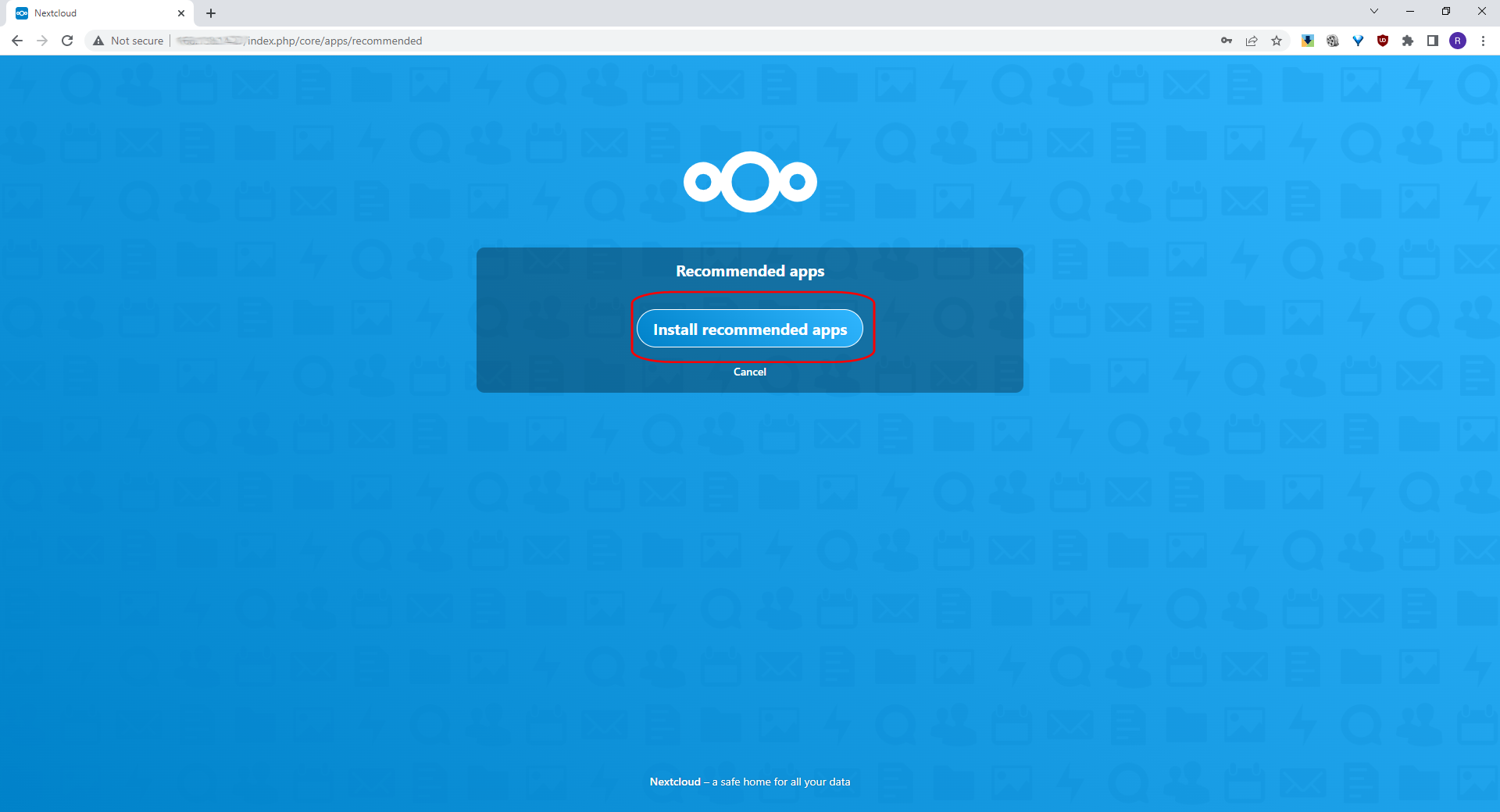Image resolution: width=1500 pixels, height=812 pixels.
Task: Click the saved passwords key icon
Action: click(x=1226, y=41)
